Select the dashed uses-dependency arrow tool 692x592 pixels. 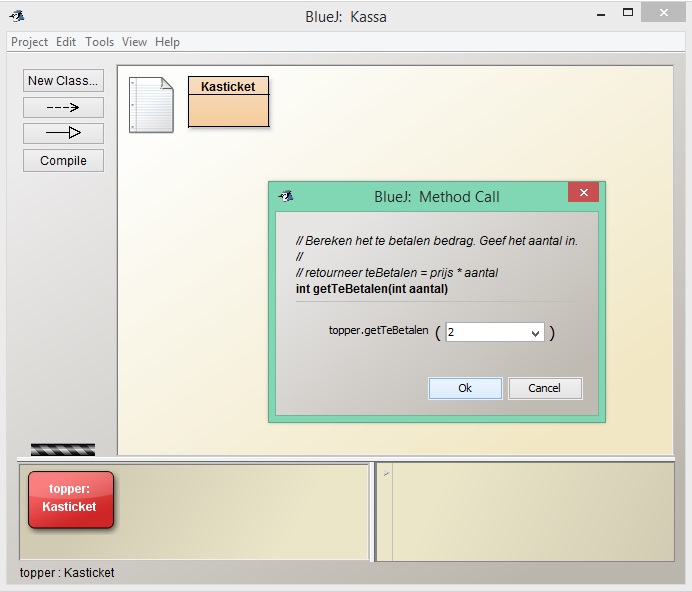(x=64, y=107)
